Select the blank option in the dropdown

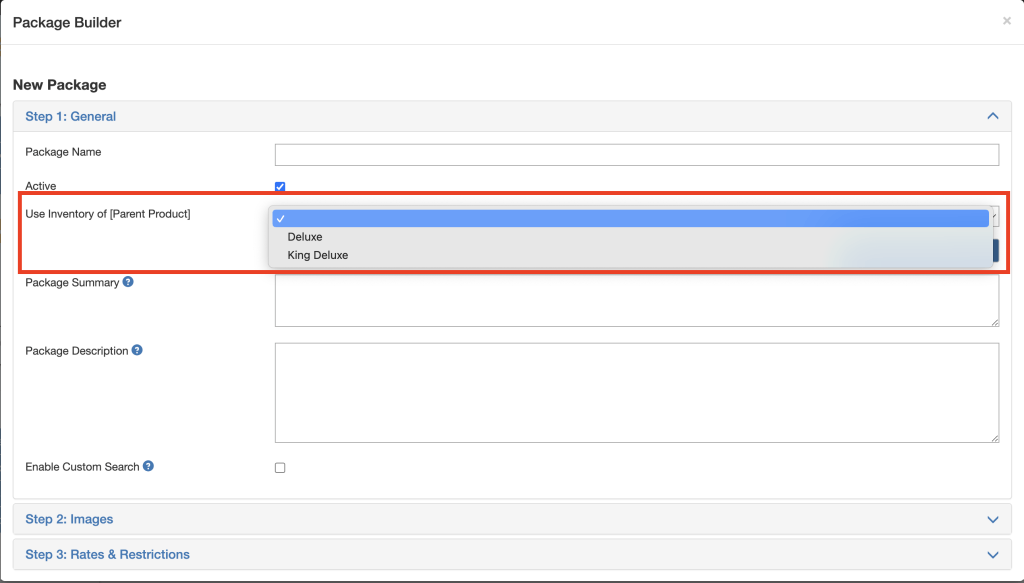630,218
